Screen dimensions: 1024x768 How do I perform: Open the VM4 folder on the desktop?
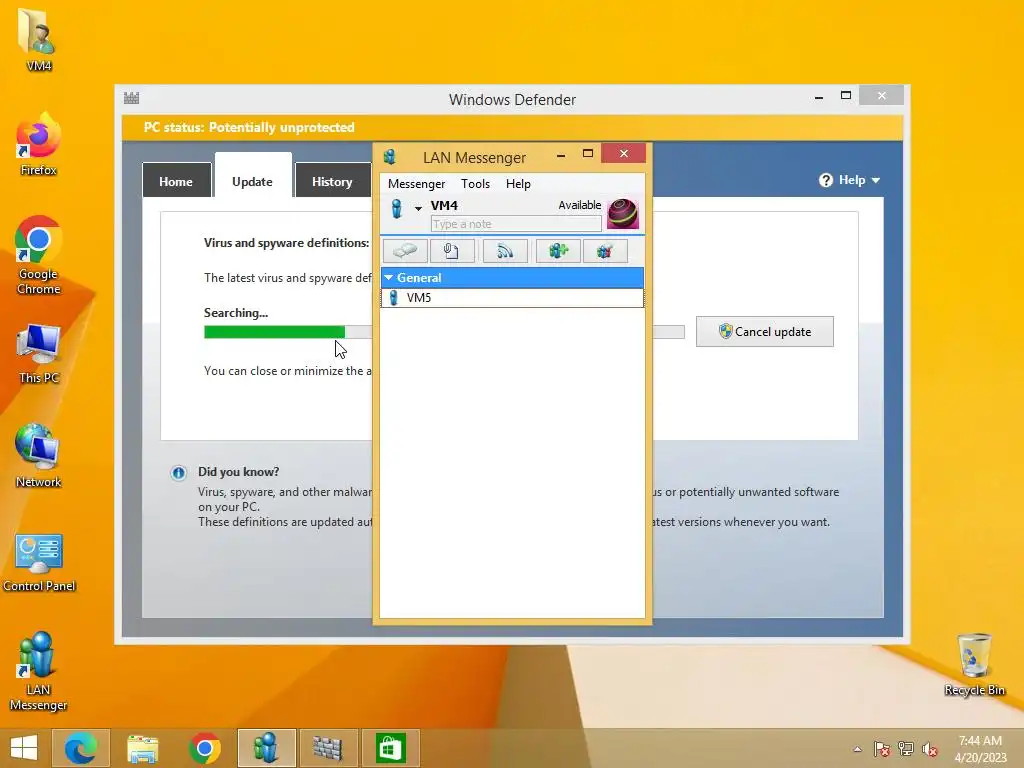pyautogui.click(x=38, y=39)
